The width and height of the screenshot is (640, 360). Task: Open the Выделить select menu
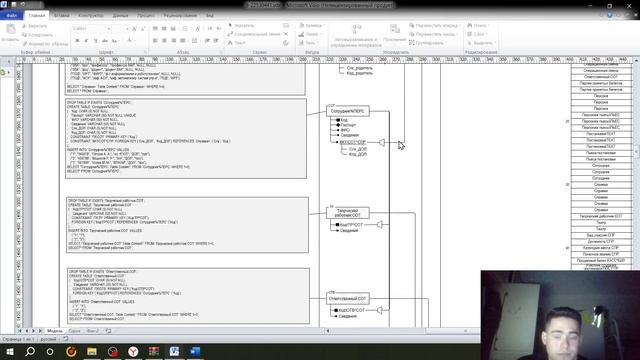(481, 43)
